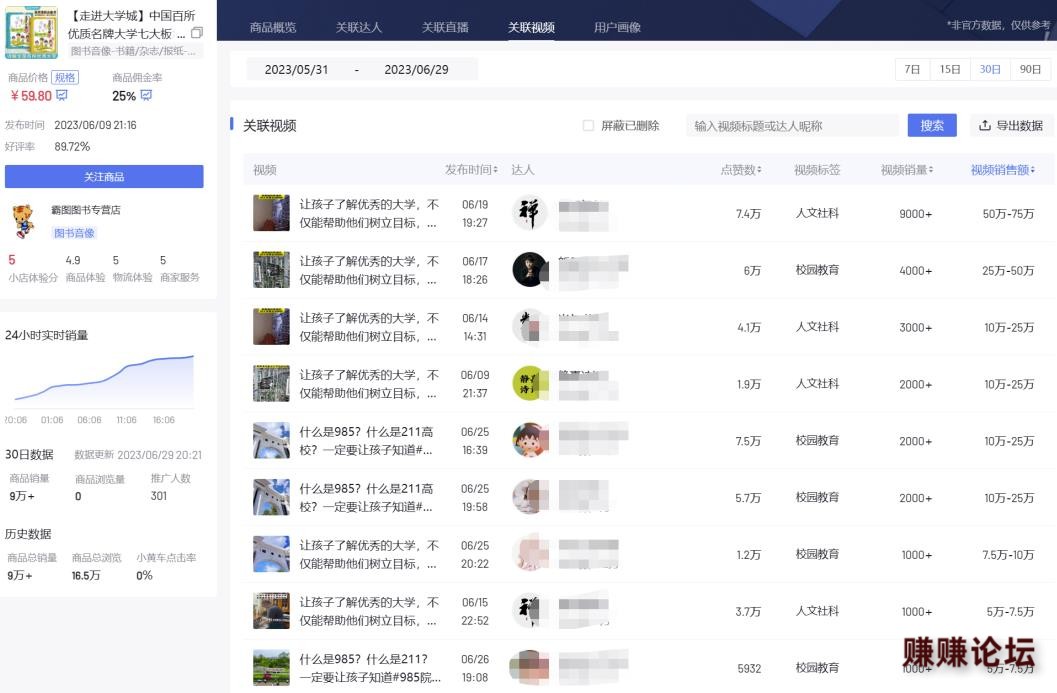Open creator avatar for 06/25 19:58 video
Image resolution: width=1057 pixels, height=693 pixels.
[529, 498]
